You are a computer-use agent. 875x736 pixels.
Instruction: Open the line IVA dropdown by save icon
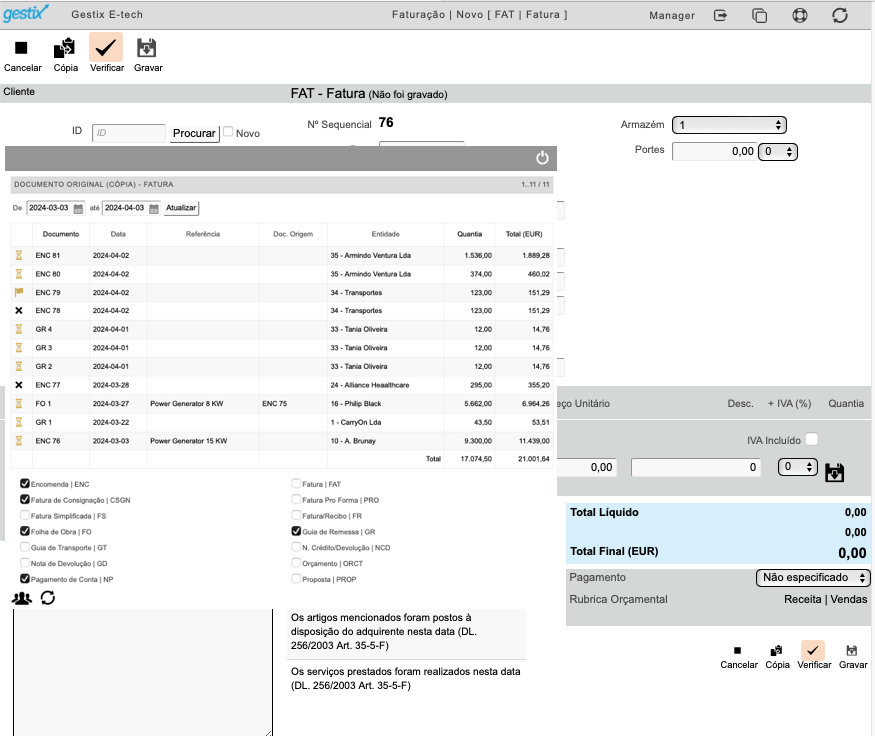(797, 467)
